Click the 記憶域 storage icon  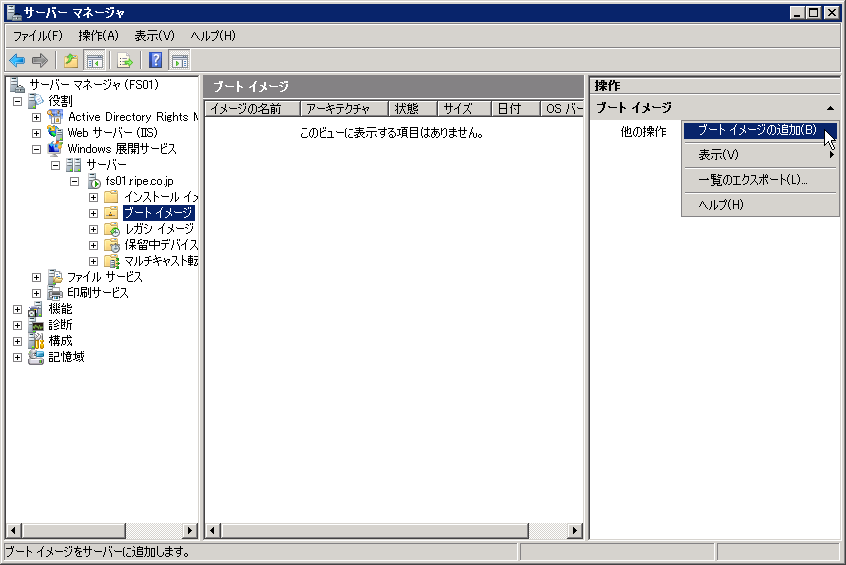click(36, 357)
